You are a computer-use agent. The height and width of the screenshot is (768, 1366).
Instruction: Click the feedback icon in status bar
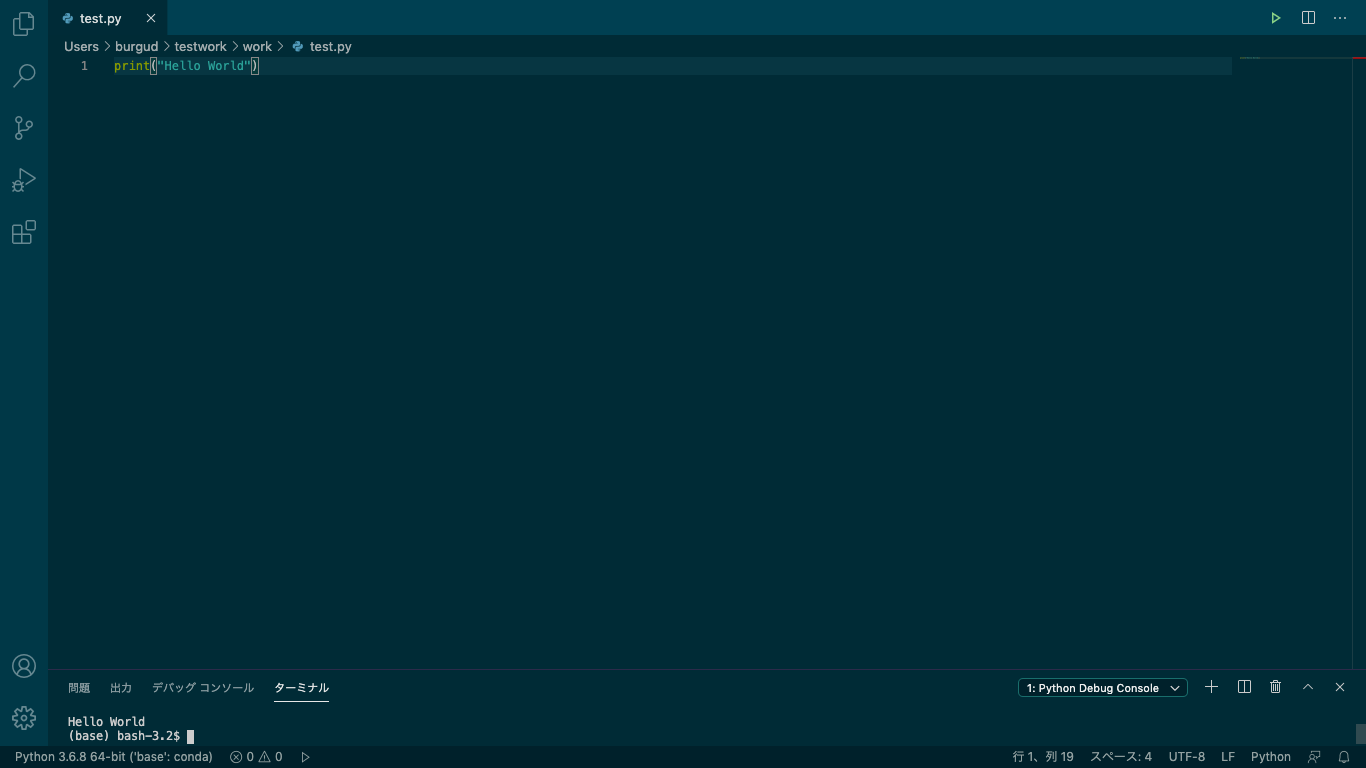(1315, 757)
